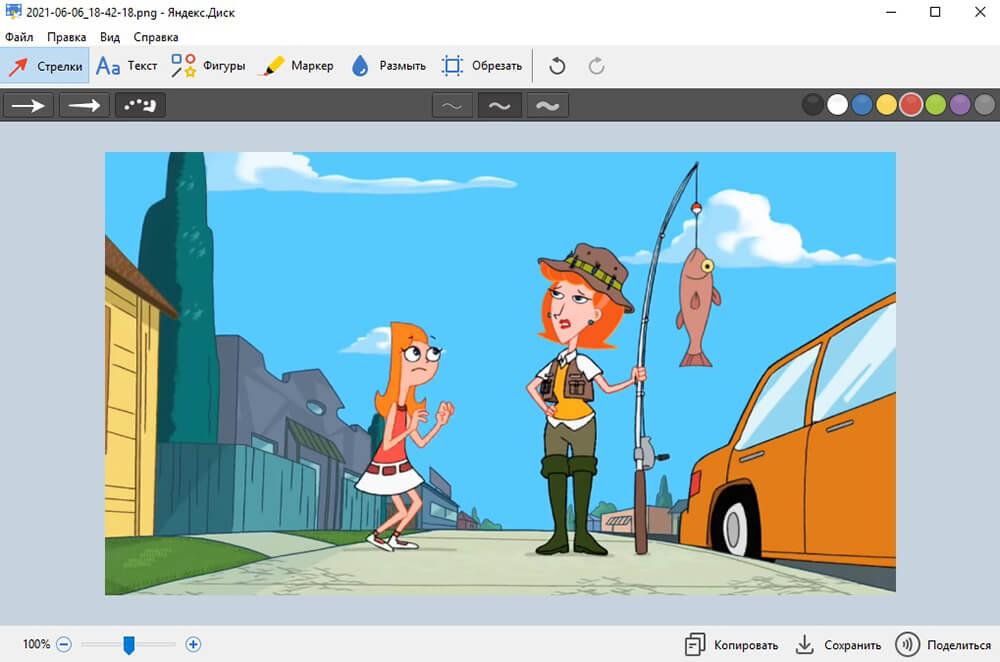Click the 100% zoom label
The image size is (1000, 662).
pyautogui.click(x=36, y=644)
